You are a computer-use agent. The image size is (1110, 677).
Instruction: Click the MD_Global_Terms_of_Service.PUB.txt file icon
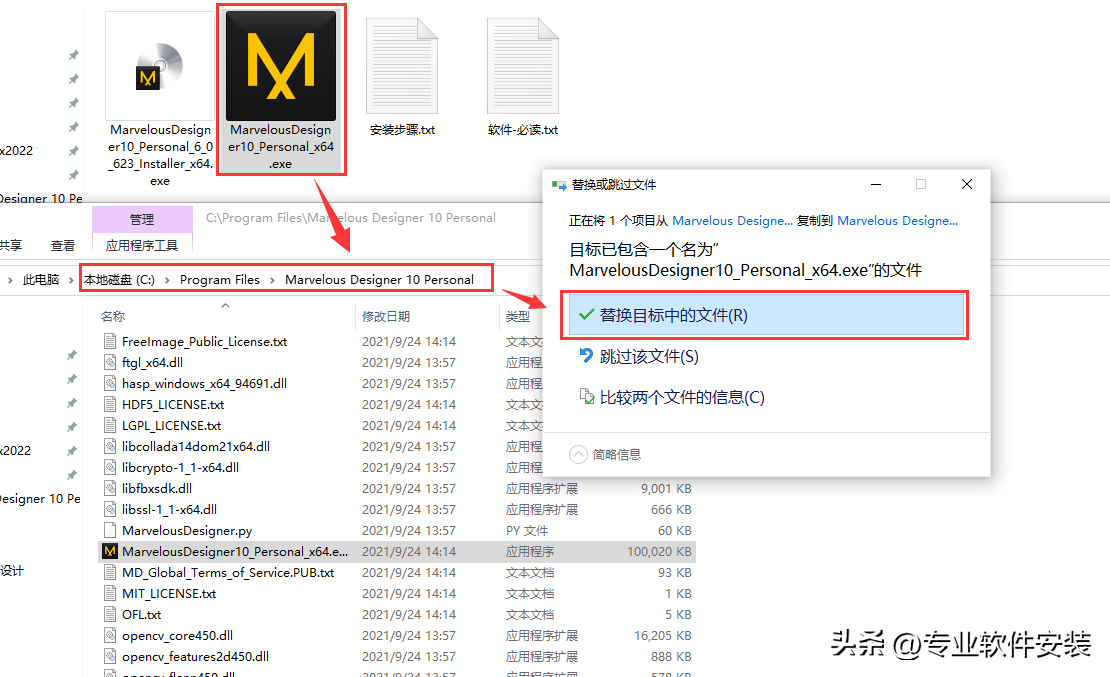[x=110, y=572]
